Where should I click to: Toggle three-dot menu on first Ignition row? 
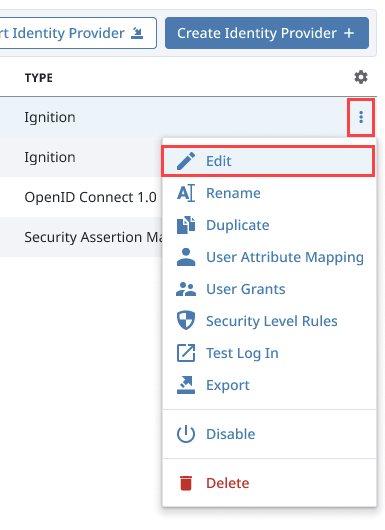click(361, 117)
